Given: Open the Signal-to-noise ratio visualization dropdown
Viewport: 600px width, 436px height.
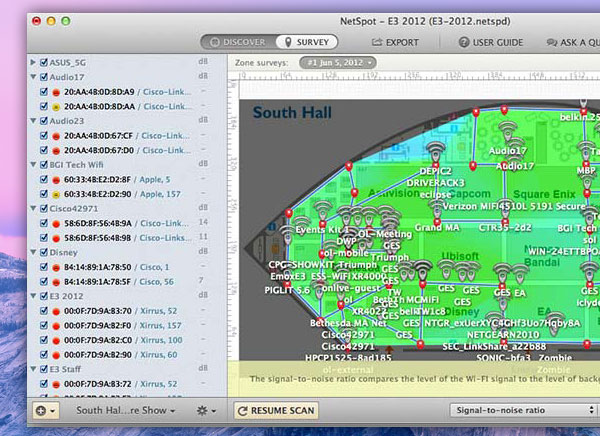Looking at the screenshot, I should click(523, 410).
